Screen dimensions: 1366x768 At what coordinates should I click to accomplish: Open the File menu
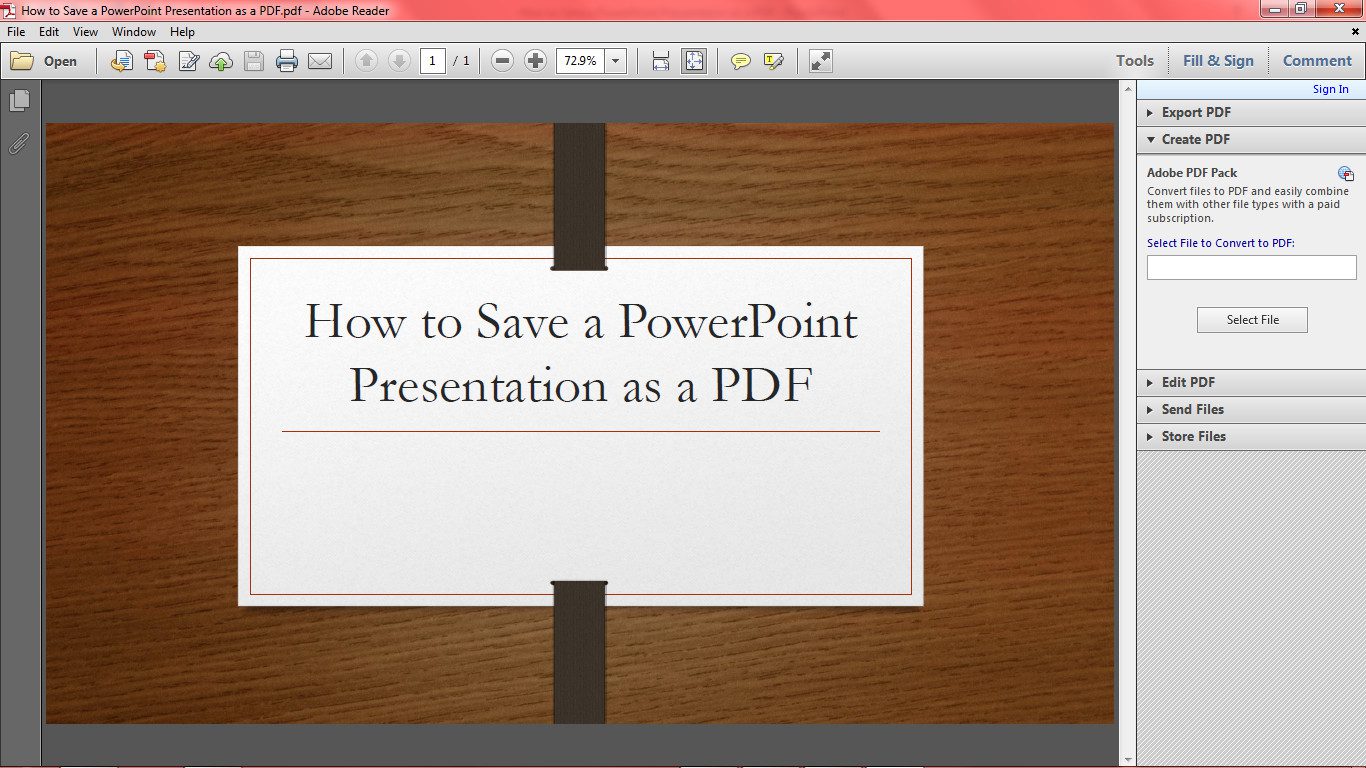[x=16, y=32]
